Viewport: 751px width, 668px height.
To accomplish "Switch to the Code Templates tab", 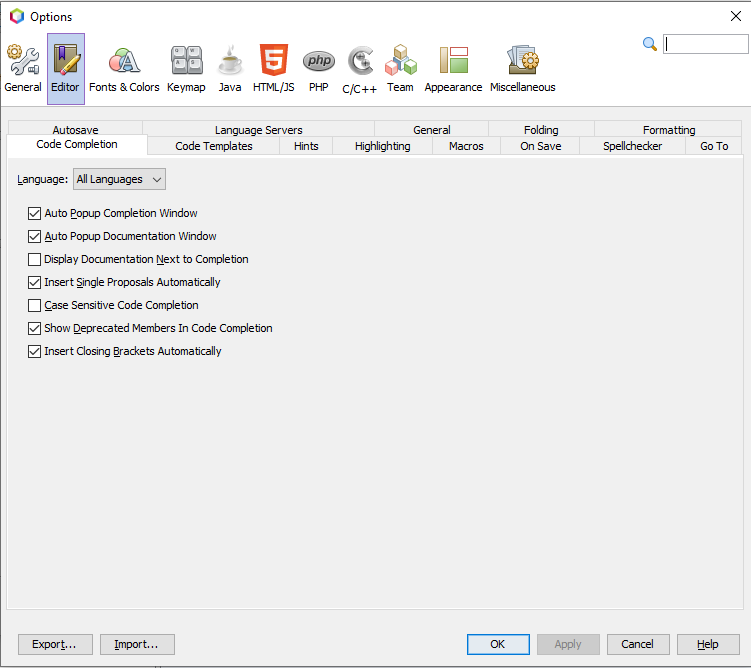I will (x=214, y=146).
